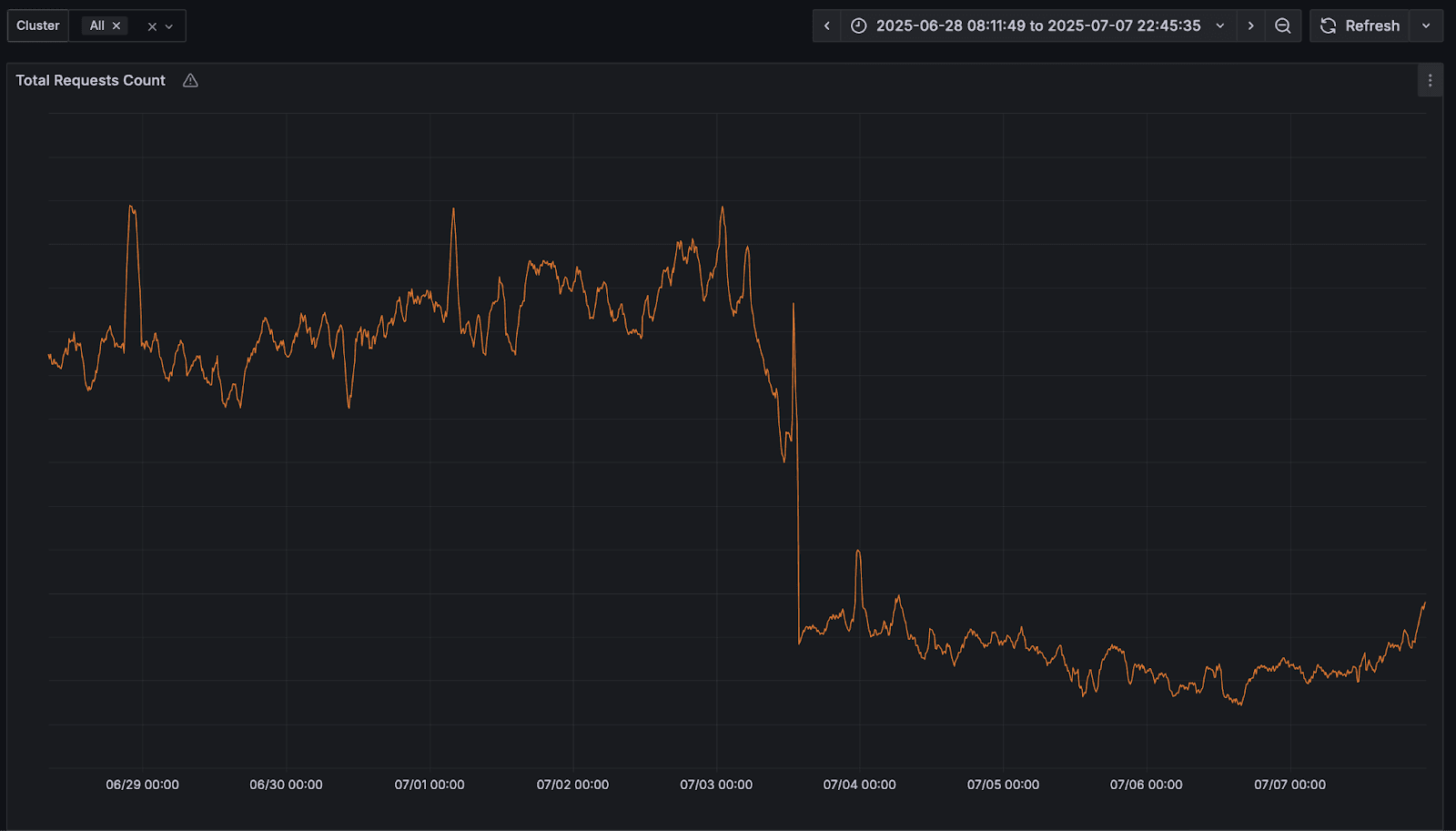Open the panel menu via Total Requests Count title
The height and width of the screenshot is (831, 1456).
[x=90, y=80]
